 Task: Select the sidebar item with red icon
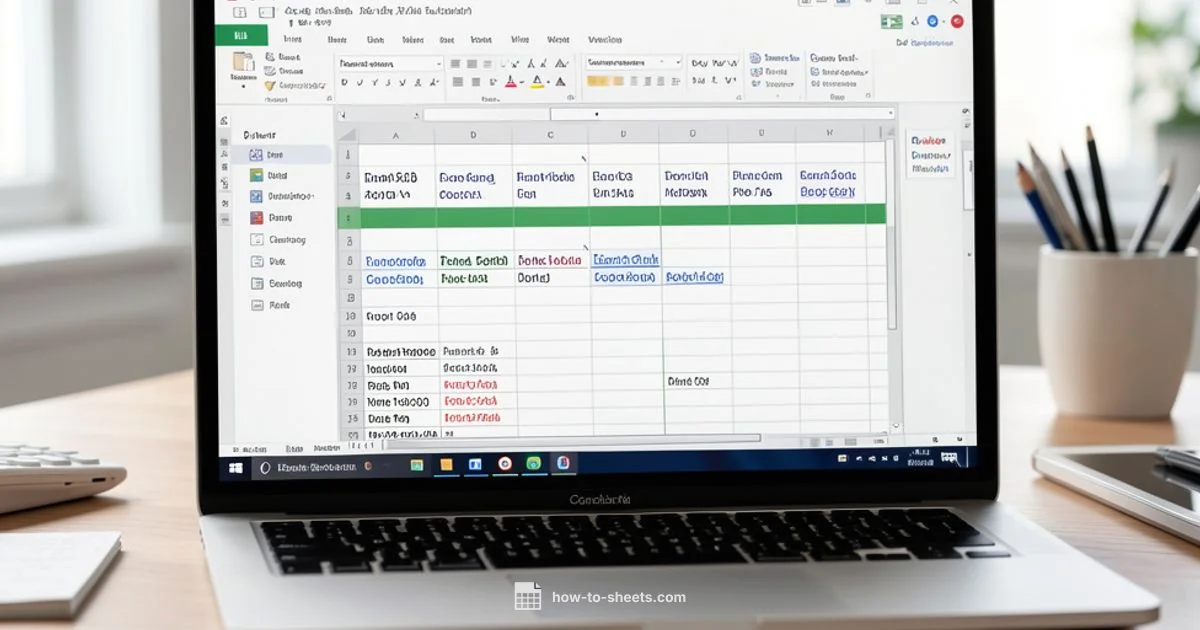pyautogui.click(x=257, y=218)
